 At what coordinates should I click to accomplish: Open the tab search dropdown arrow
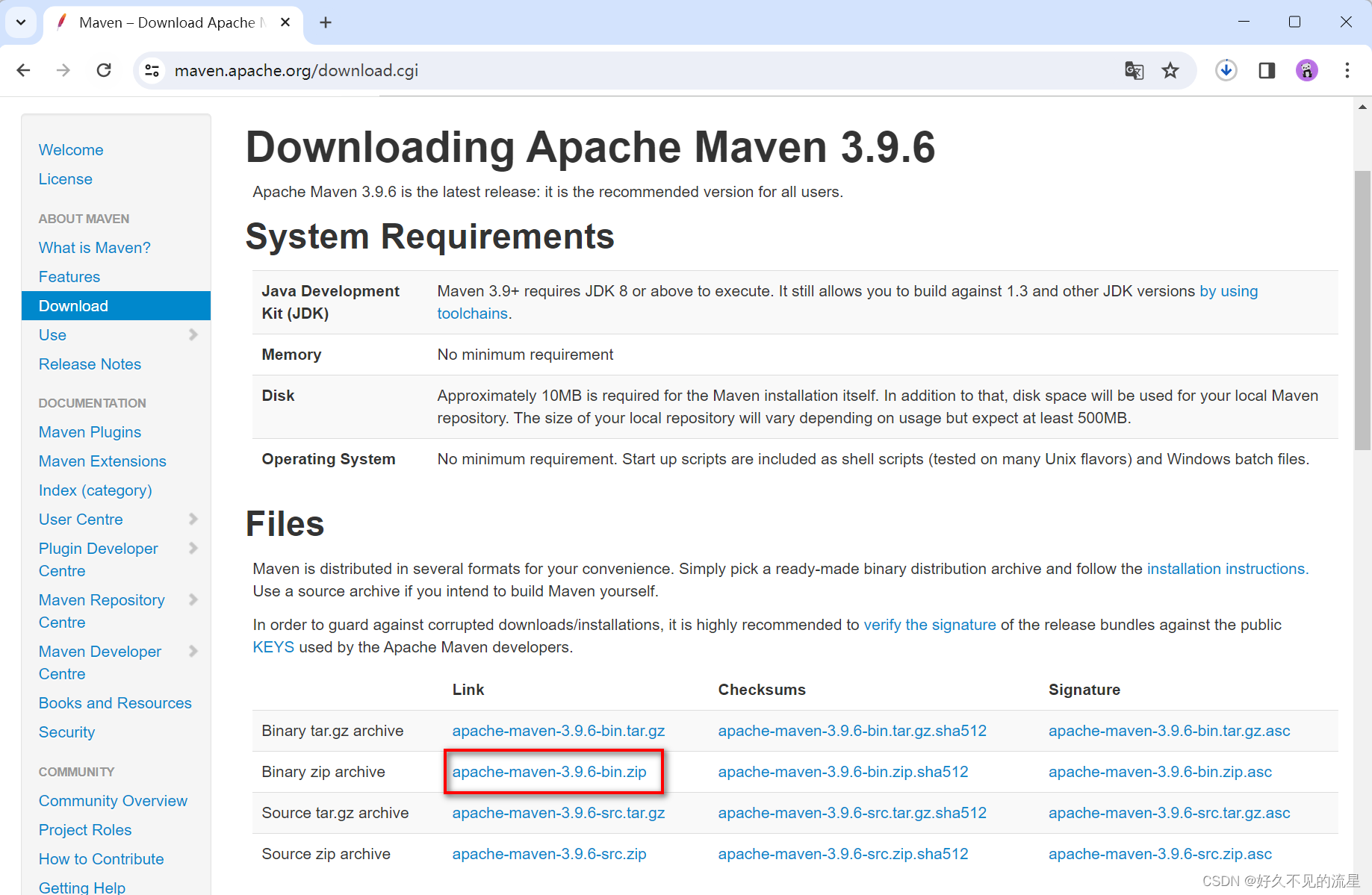[21, 22]
